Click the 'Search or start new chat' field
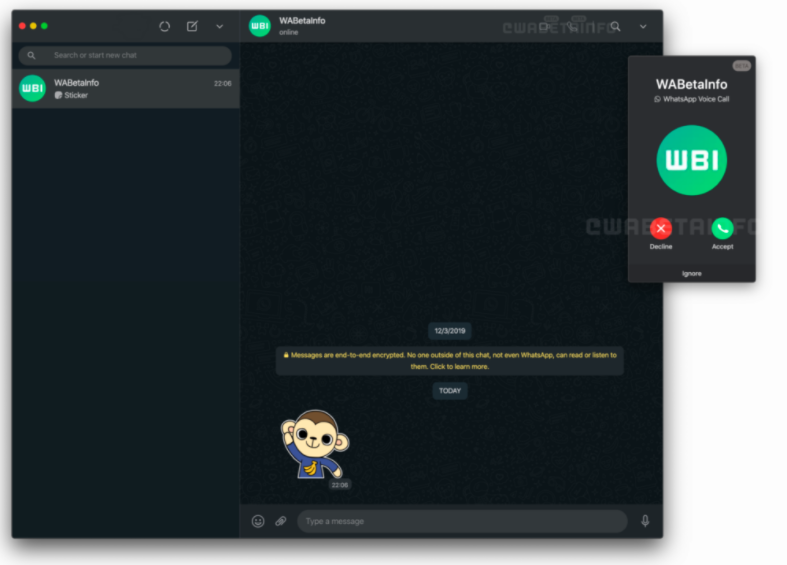The height and width of the screenshot is (565, 787). [130, 55]
